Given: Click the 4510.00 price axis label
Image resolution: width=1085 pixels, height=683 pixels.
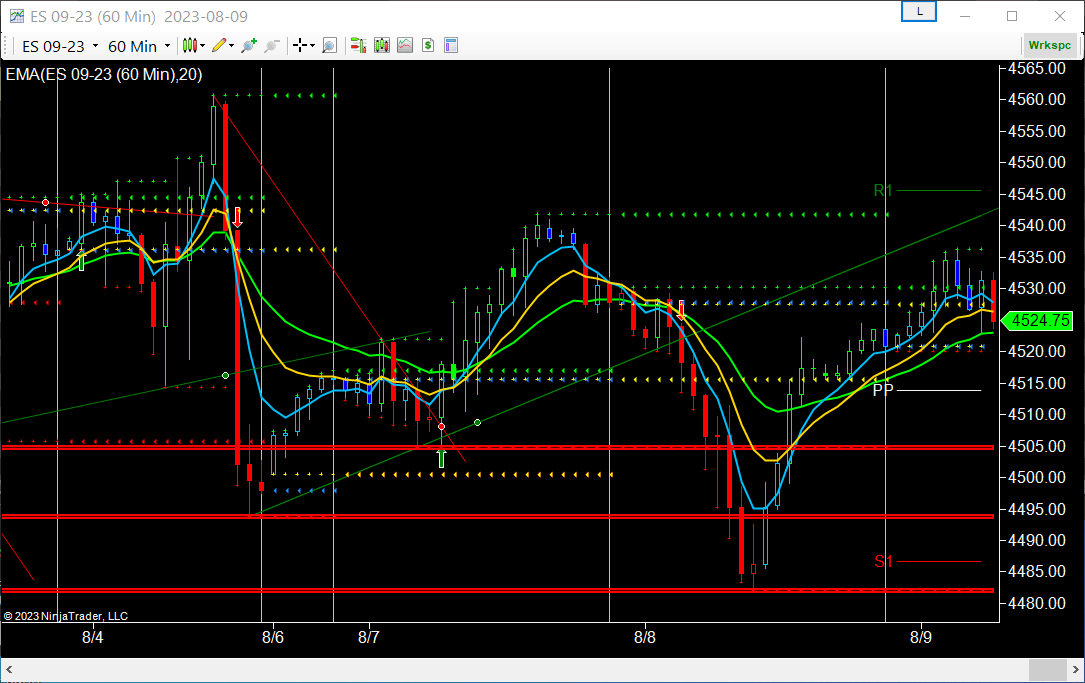Looking at the screenshot, I should coord(1037,415).
